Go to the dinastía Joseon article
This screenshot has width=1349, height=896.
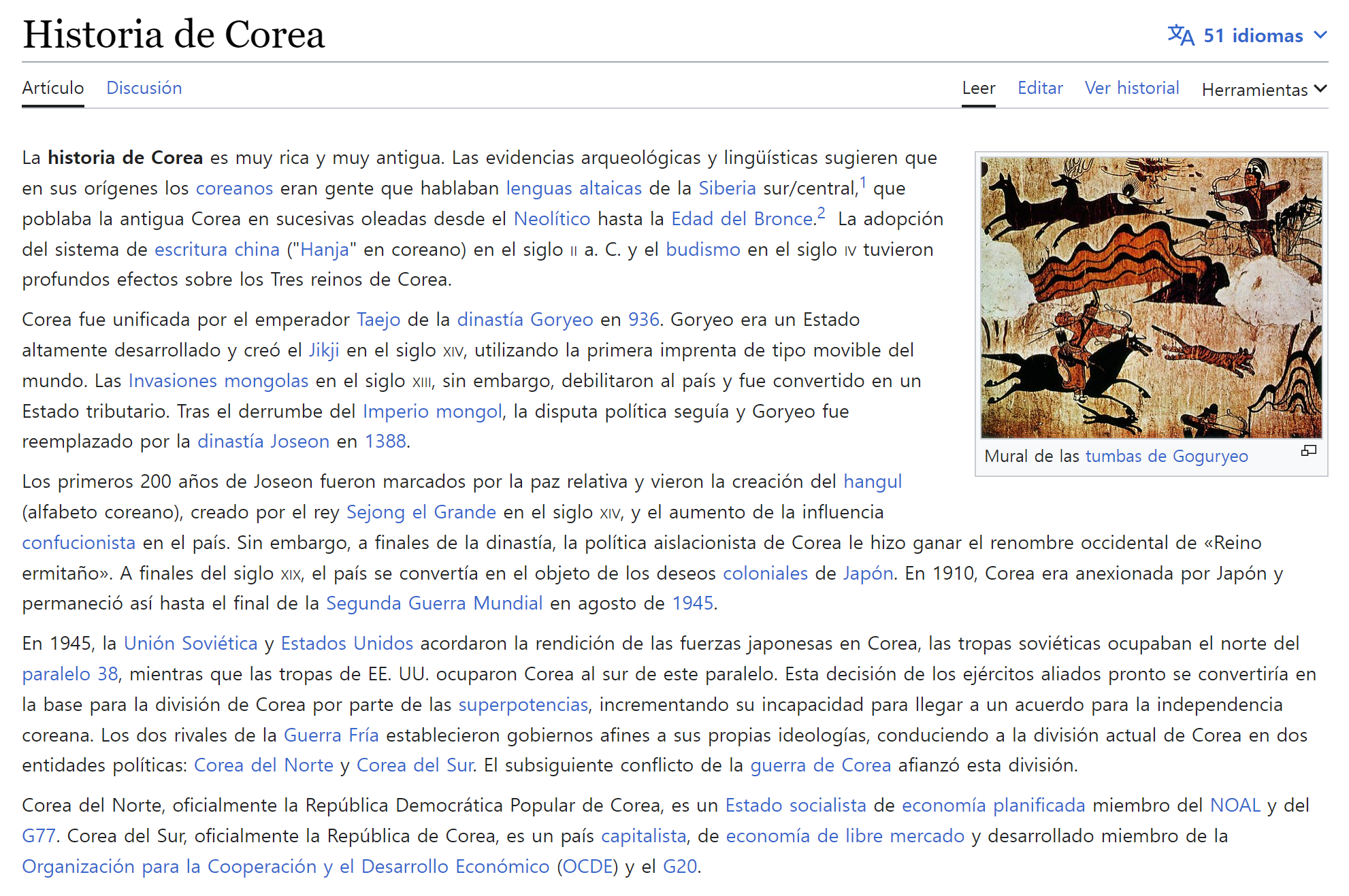click(x=263, y=441)
